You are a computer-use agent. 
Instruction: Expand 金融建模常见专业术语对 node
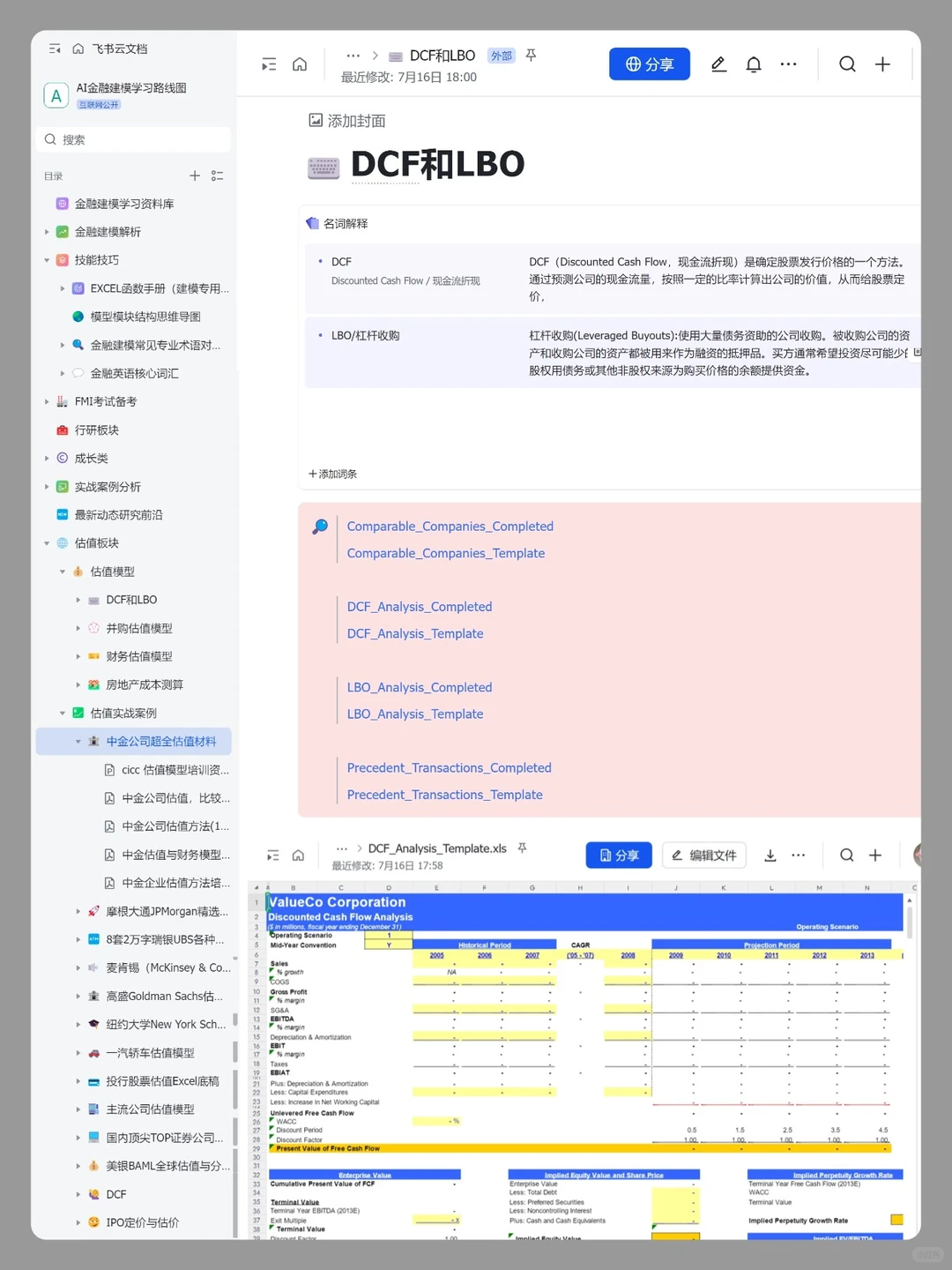(x=63, y=345)
